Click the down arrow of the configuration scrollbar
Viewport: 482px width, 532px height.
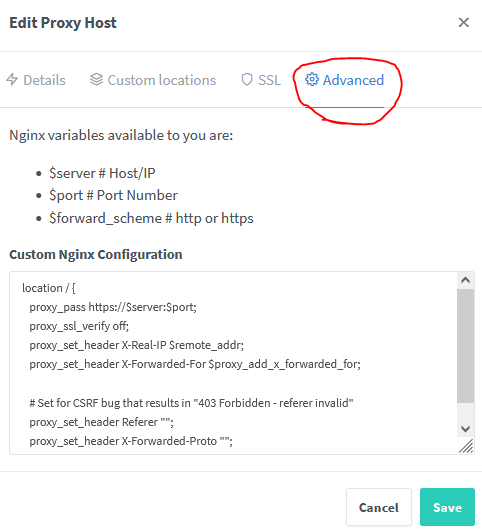pos(465,429)
